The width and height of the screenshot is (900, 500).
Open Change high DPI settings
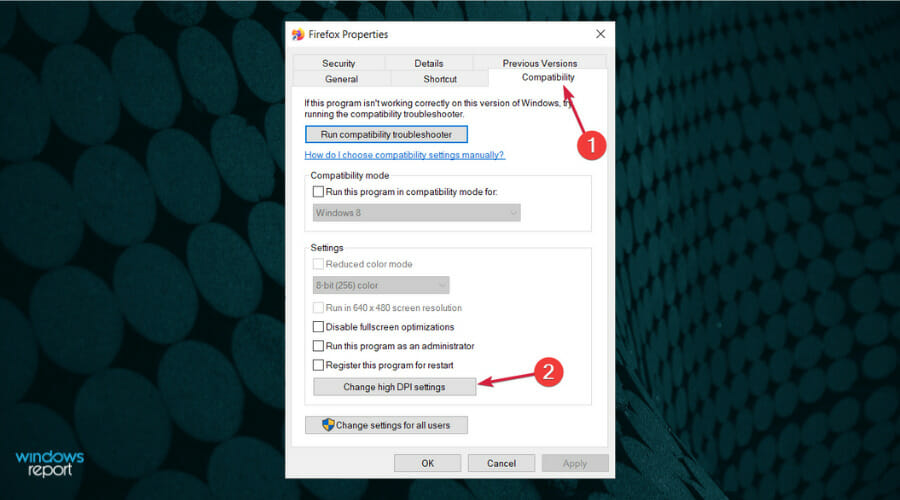point(394,387)
